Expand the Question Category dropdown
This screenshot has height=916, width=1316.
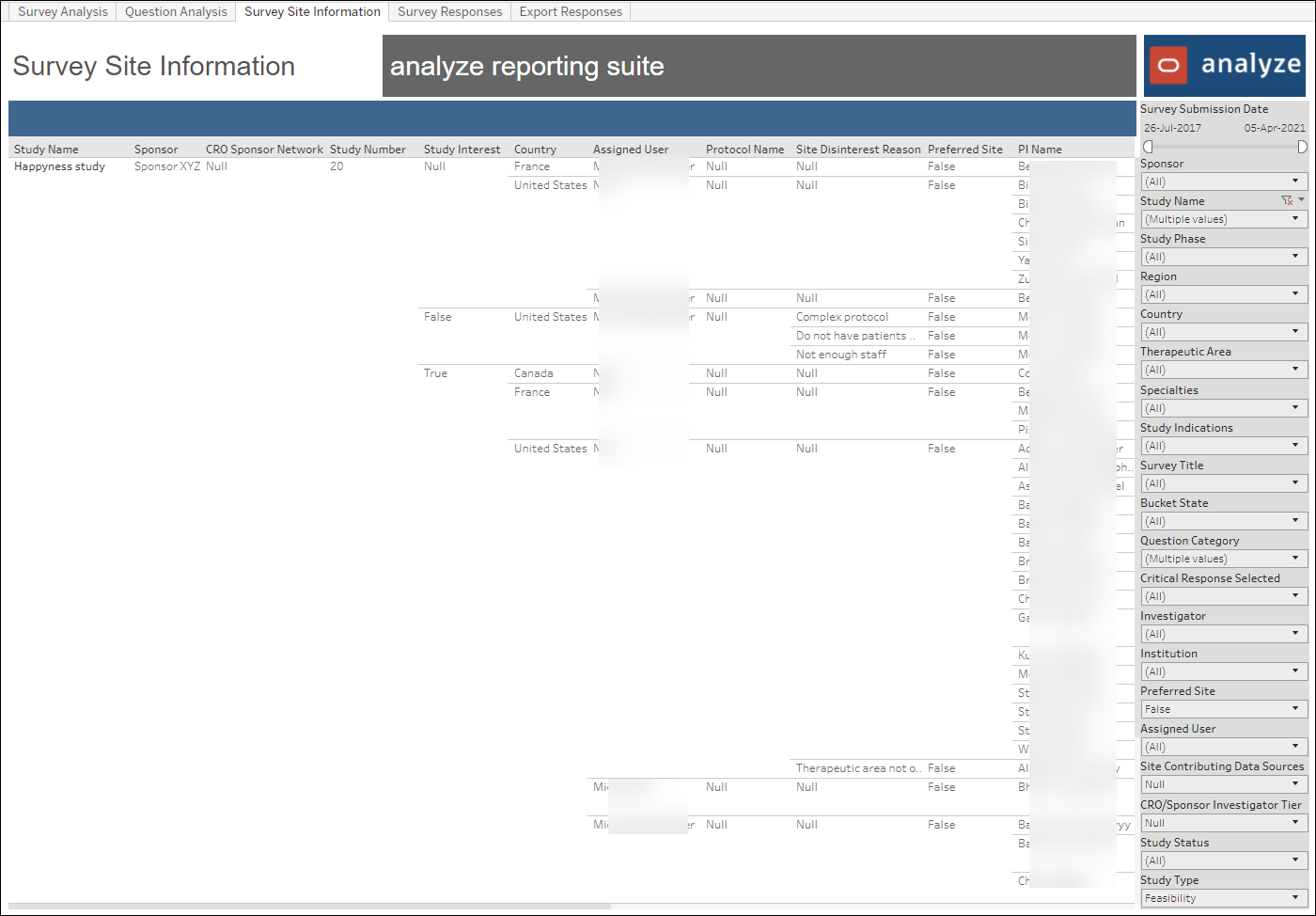1224,559
